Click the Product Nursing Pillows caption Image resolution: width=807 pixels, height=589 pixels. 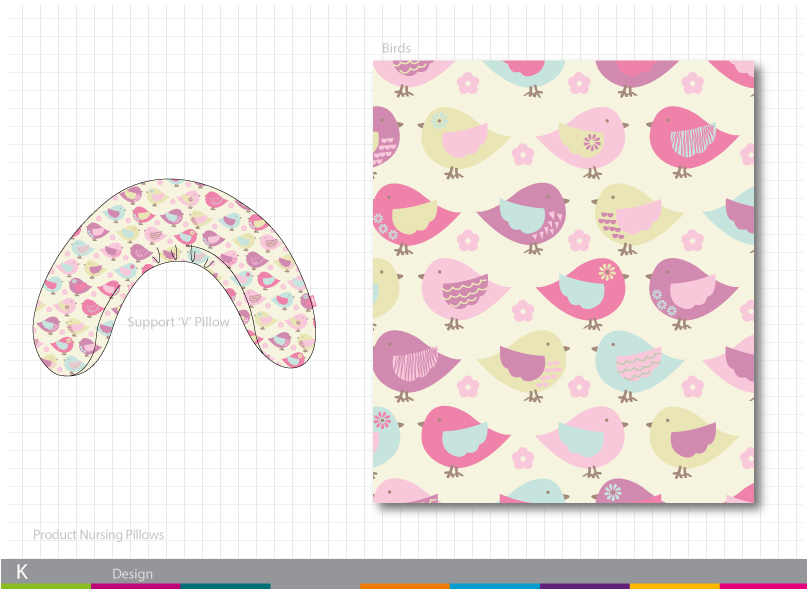pos(98,535)
